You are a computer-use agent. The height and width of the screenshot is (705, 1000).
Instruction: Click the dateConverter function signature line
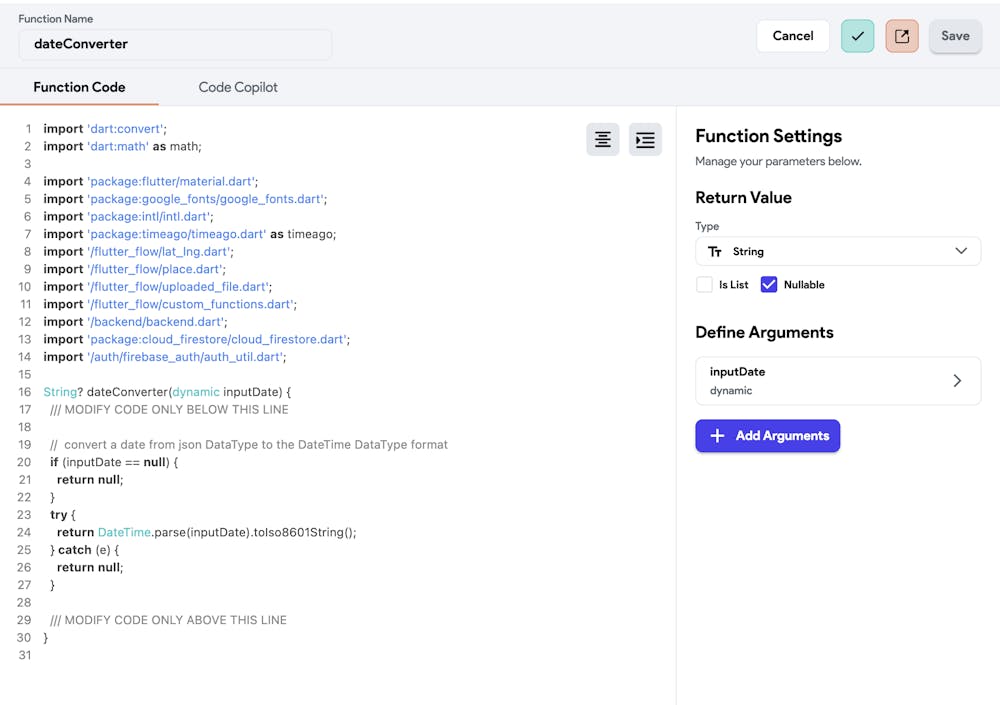click(167, 392)
